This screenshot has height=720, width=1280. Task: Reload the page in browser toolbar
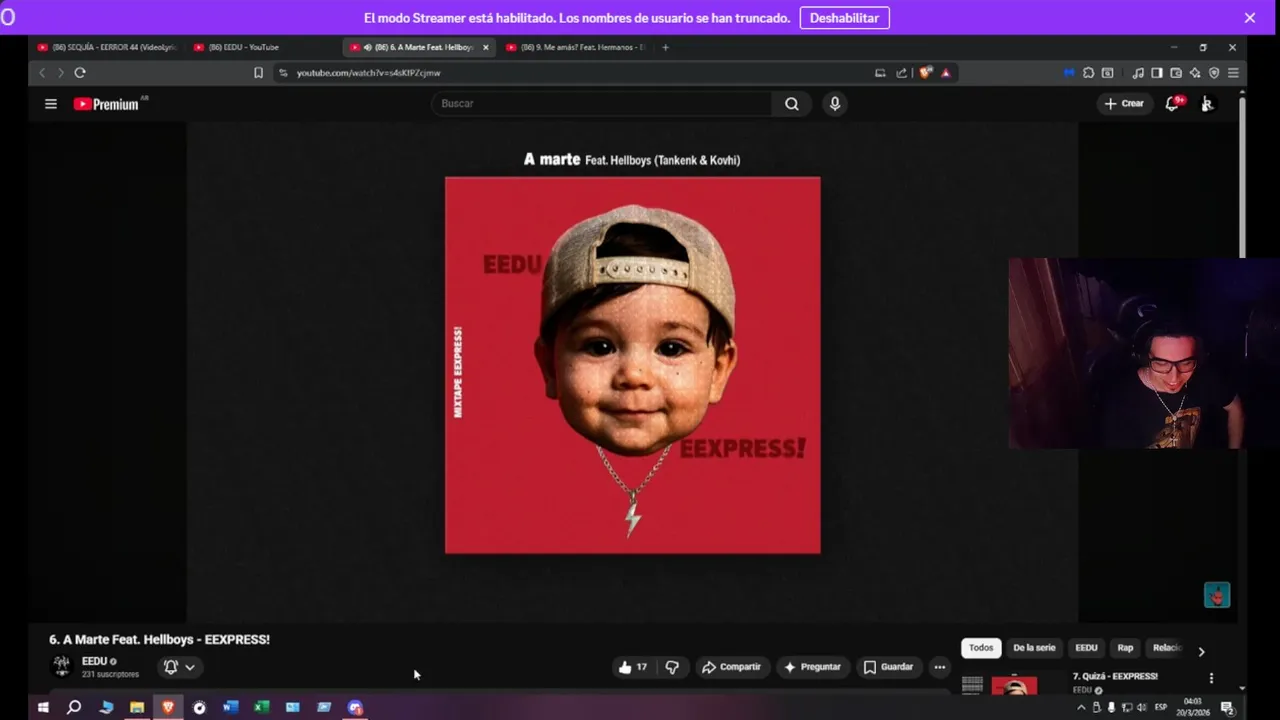point(80,73)
